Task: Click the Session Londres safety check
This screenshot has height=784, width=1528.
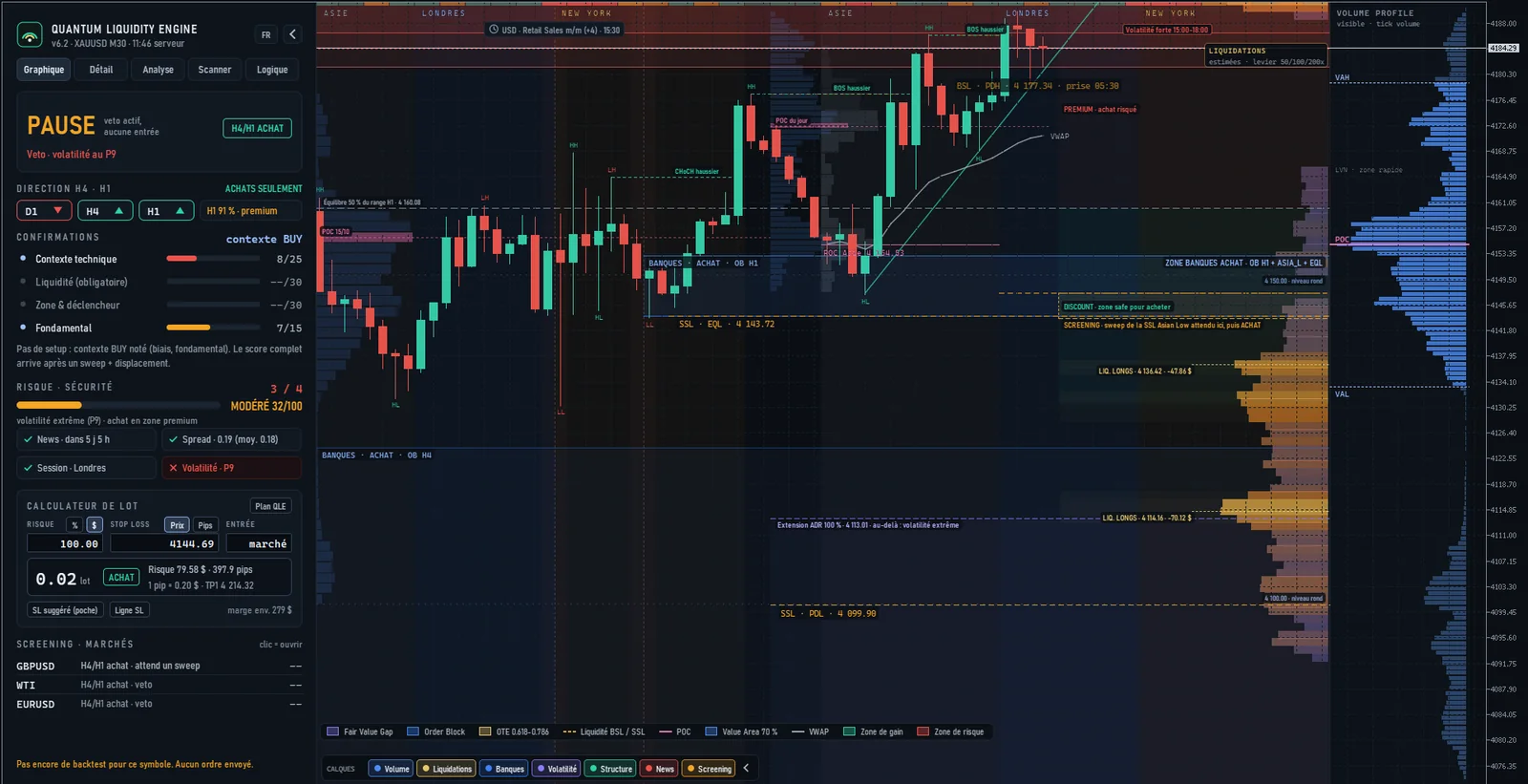Action: [87, 468]
